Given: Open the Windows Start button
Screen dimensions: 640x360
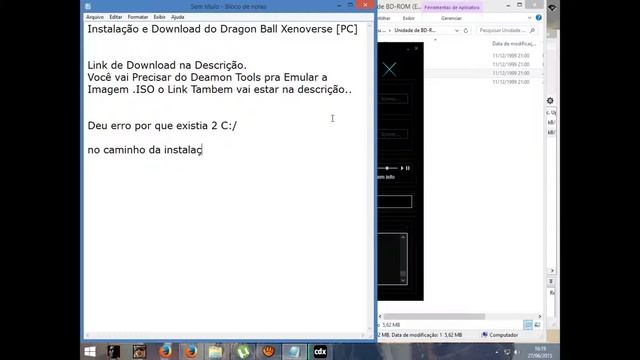Looking at the screenshot, I should point(90,351).
